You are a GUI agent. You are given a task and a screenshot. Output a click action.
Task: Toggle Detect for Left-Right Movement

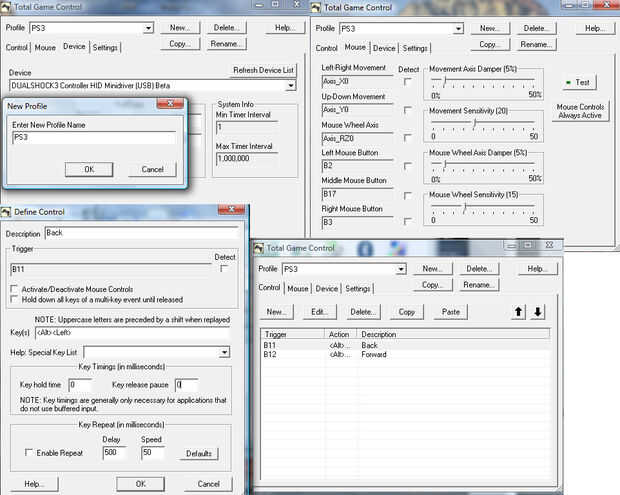point(408,82)
